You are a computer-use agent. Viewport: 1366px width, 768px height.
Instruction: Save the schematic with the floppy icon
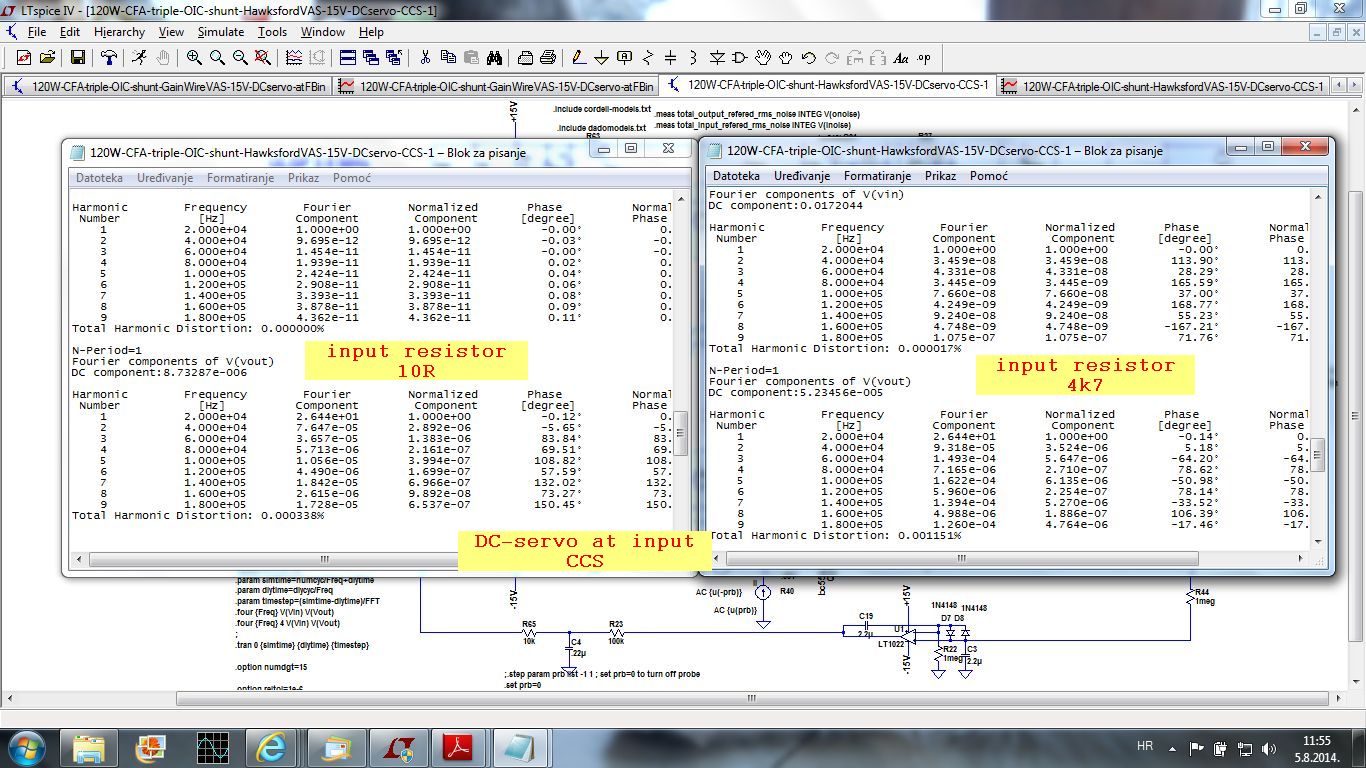pyautogui.click(x=78, y=57)
